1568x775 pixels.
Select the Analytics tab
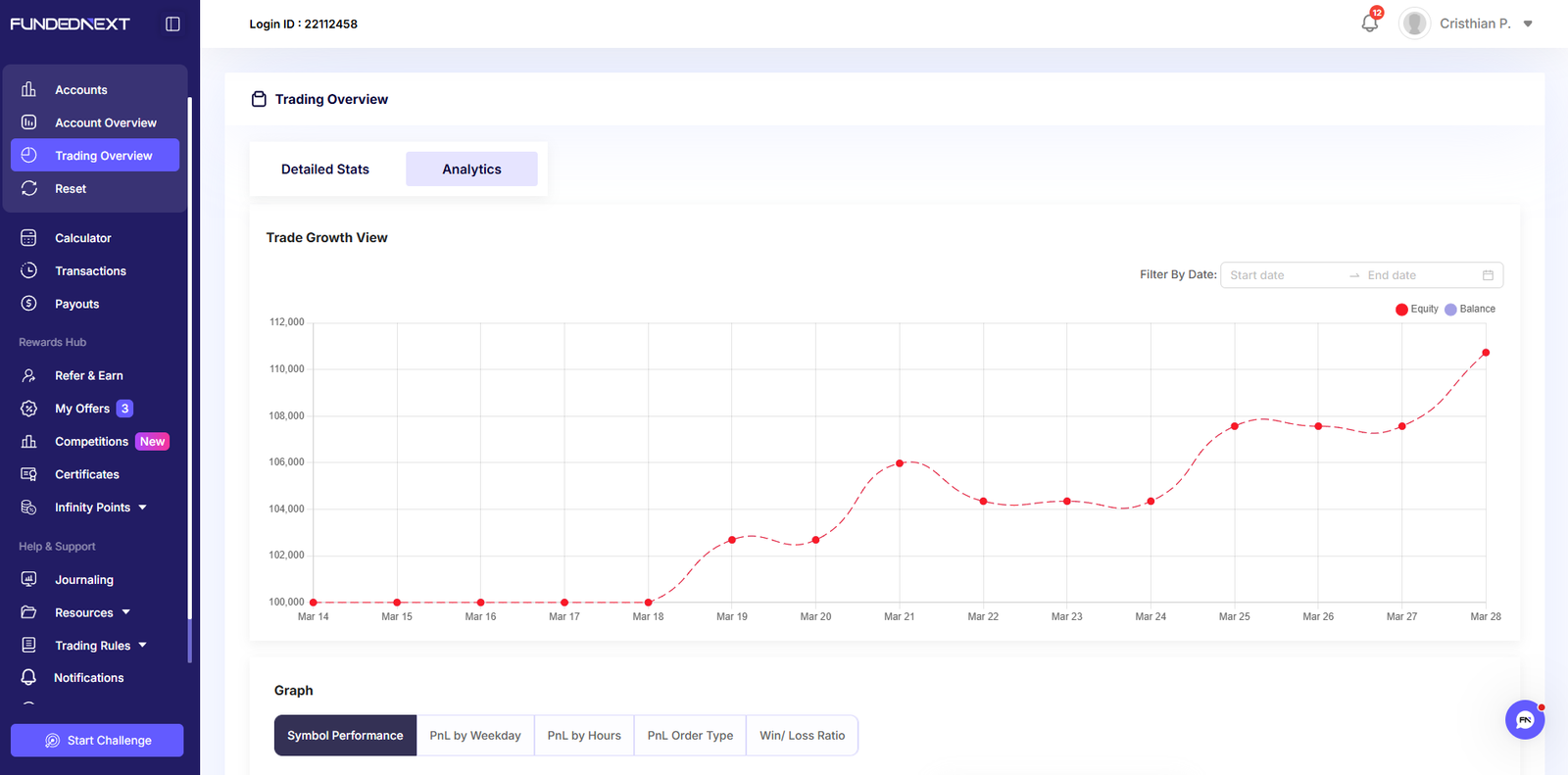pos(471,169)
